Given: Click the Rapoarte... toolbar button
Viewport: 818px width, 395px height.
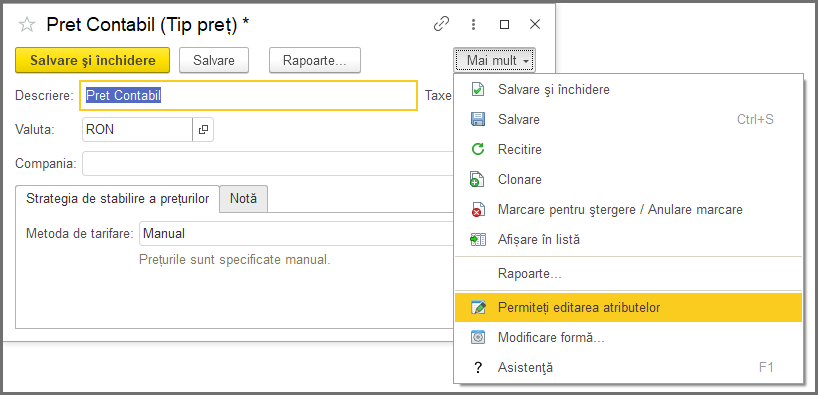Looking at the screenshot, I should [315, 61].
